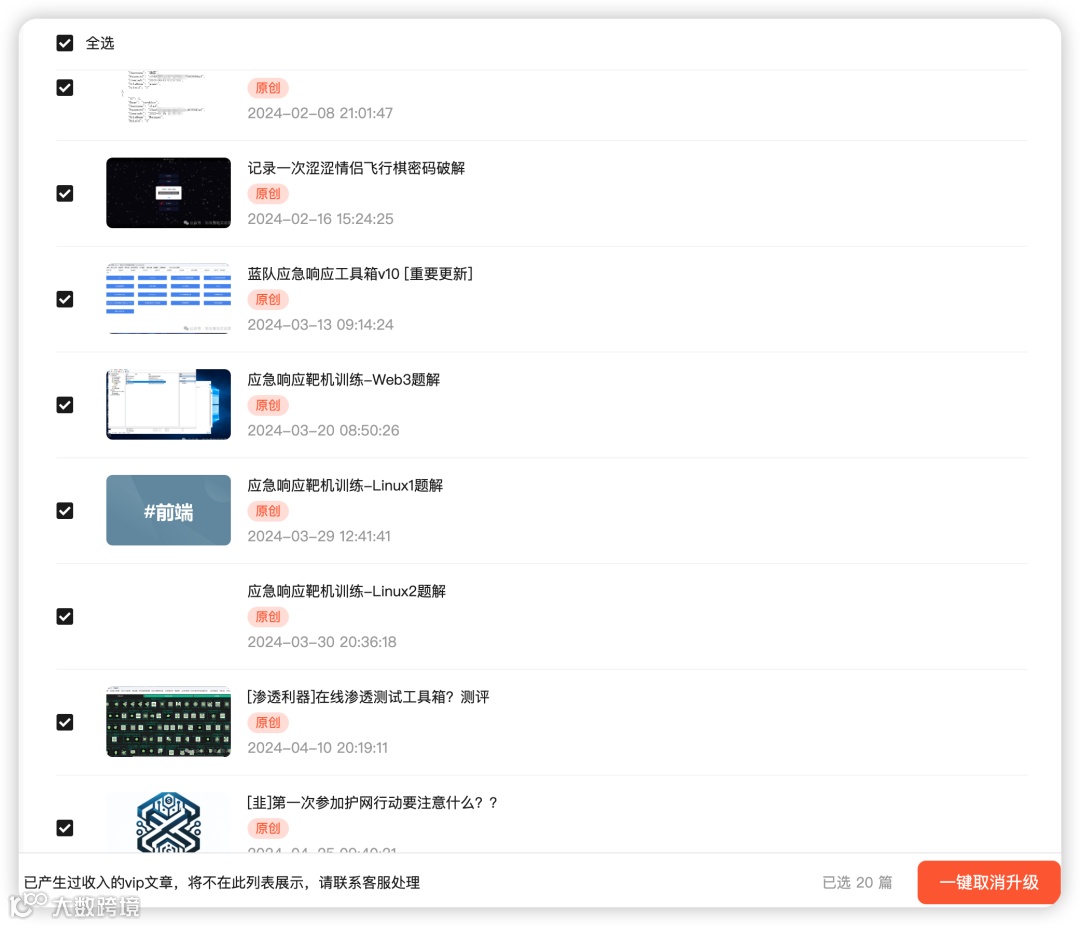This screenshot has height=926, width=1080.
Task: Uncheck the 第一次参加护网行动 article checkbox
Action: 65,828
